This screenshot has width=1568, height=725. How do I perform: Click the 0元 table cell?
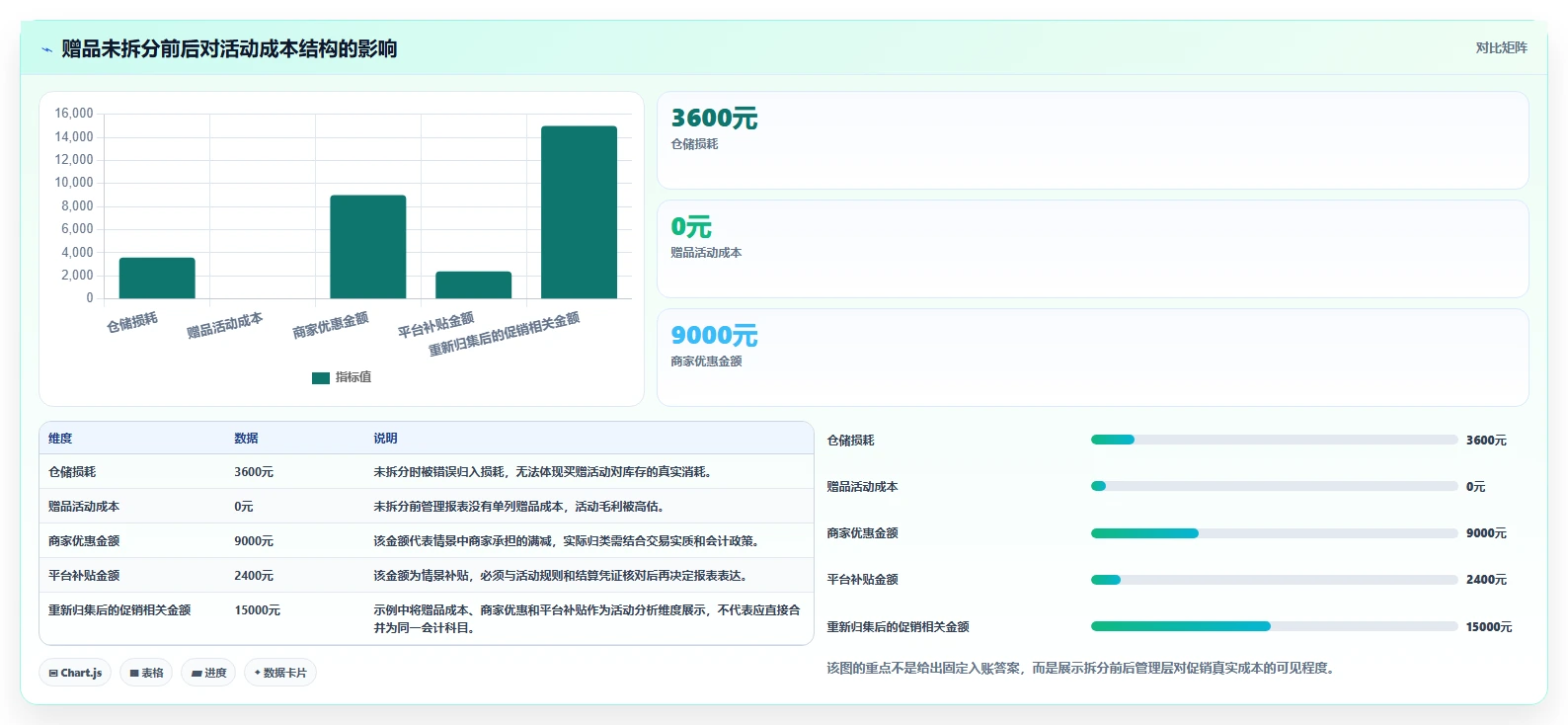(x=244, y=507)
